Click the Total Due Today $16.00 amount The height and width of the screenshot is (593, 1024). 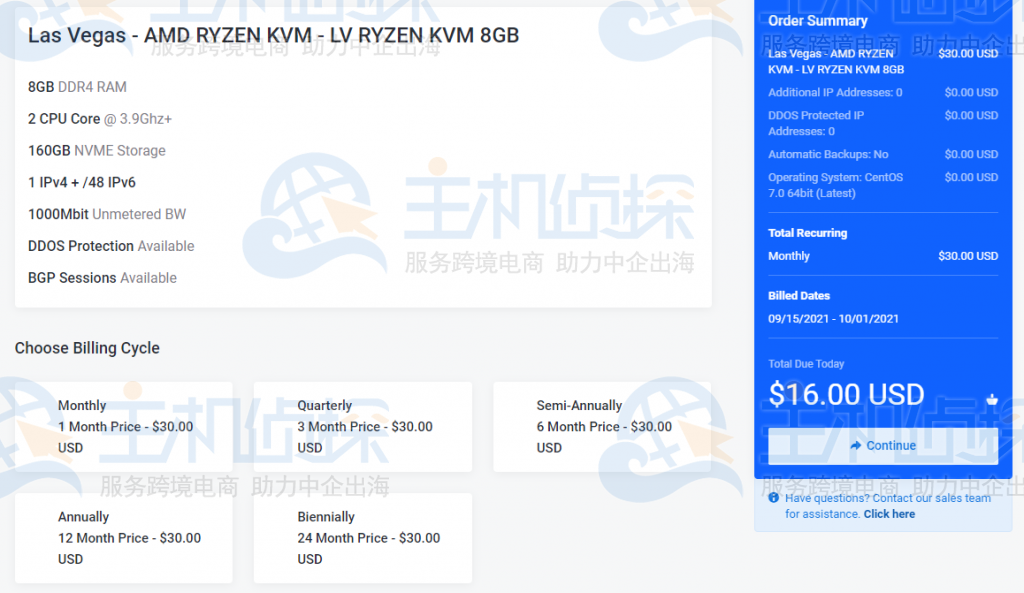(x=846, y=394)
